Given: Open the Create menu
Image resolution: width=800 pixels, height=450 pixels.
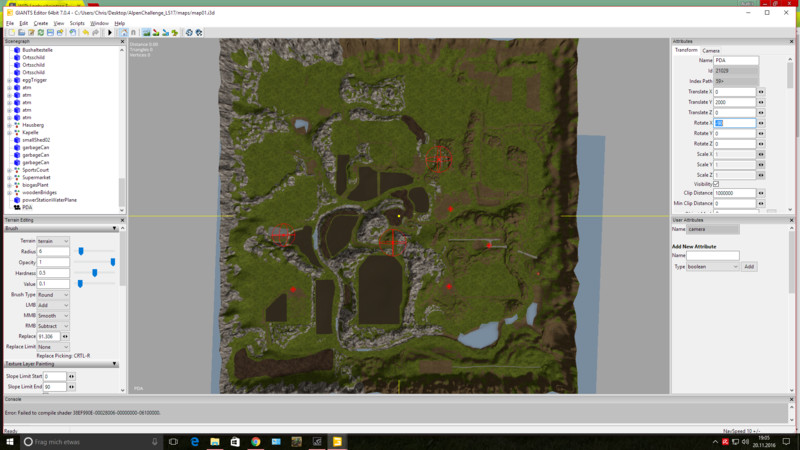Looking at the screenshot, I should point(41,23).
